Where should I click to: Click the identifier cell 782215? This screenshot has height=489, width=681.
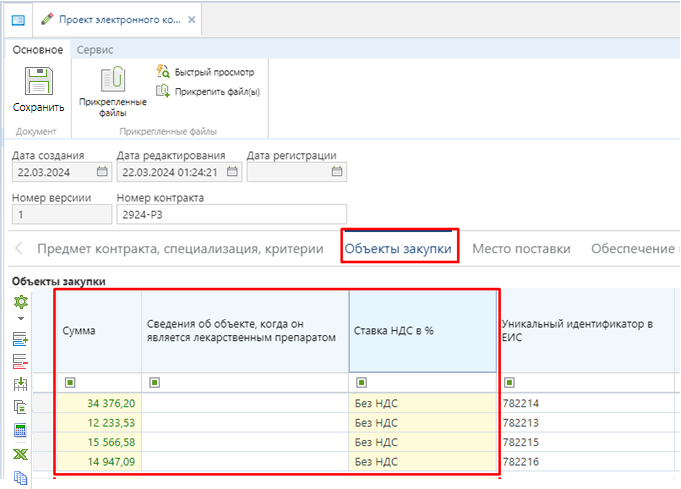coord(586,442)
